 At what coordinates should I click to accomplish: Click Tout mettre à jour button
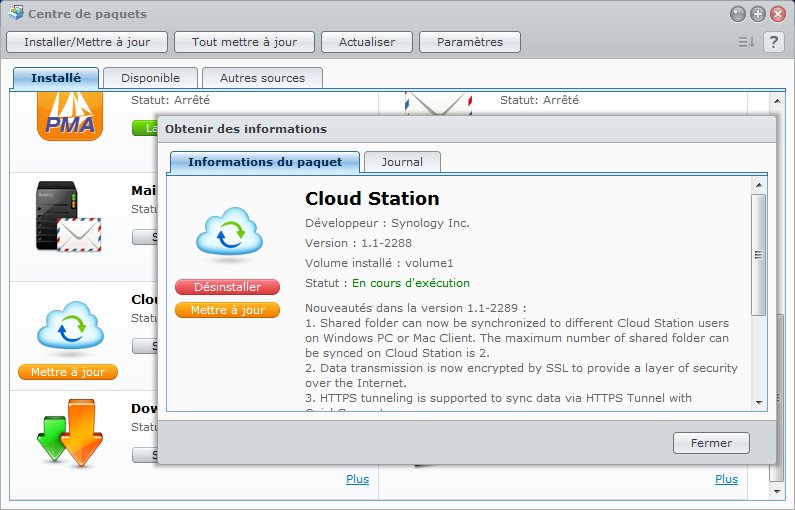[x=244, y=42]
